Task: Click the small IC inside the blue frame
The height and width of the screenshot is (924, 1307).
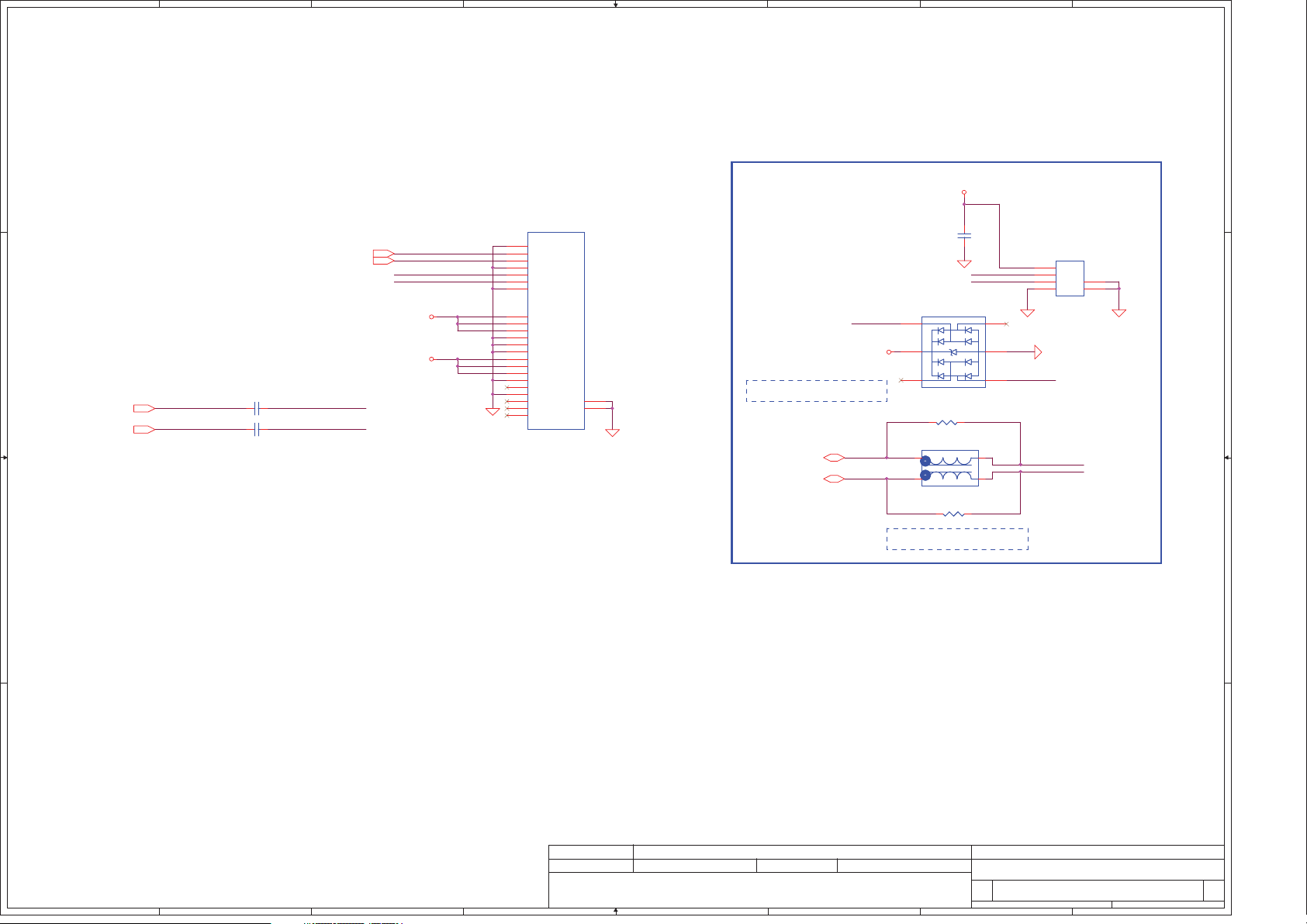Action: 1070,279
